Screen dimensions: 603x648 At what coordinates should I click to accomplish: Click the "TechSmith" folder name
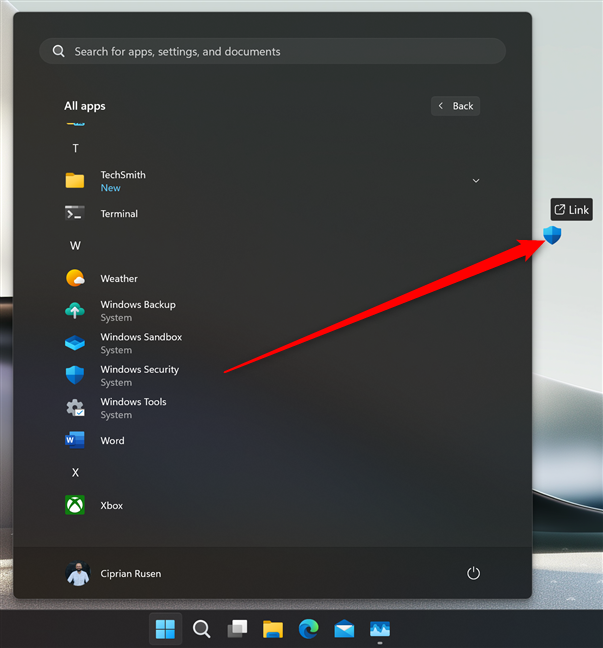point(123,175)
